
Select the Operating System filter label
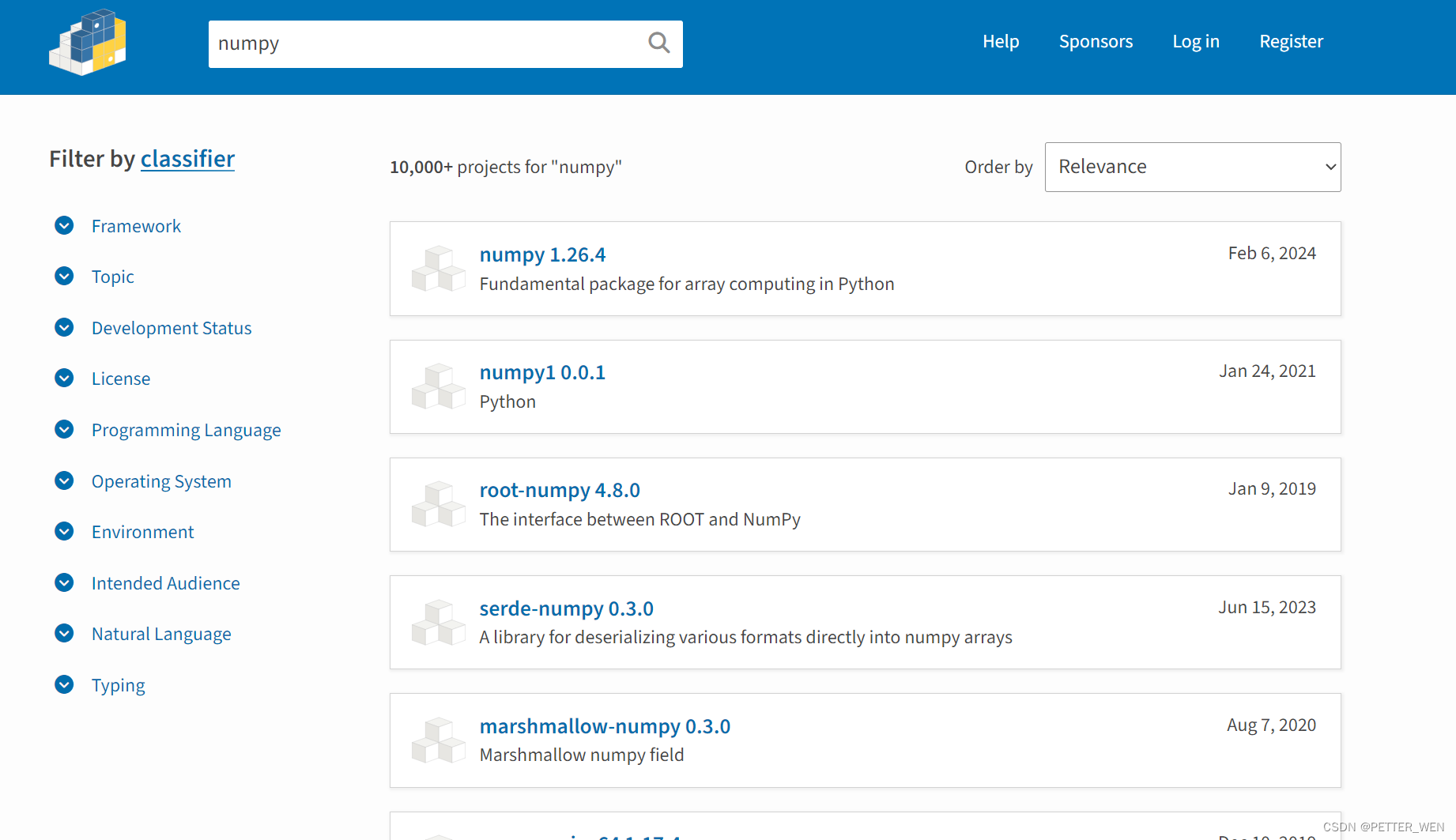click(161, 481)
